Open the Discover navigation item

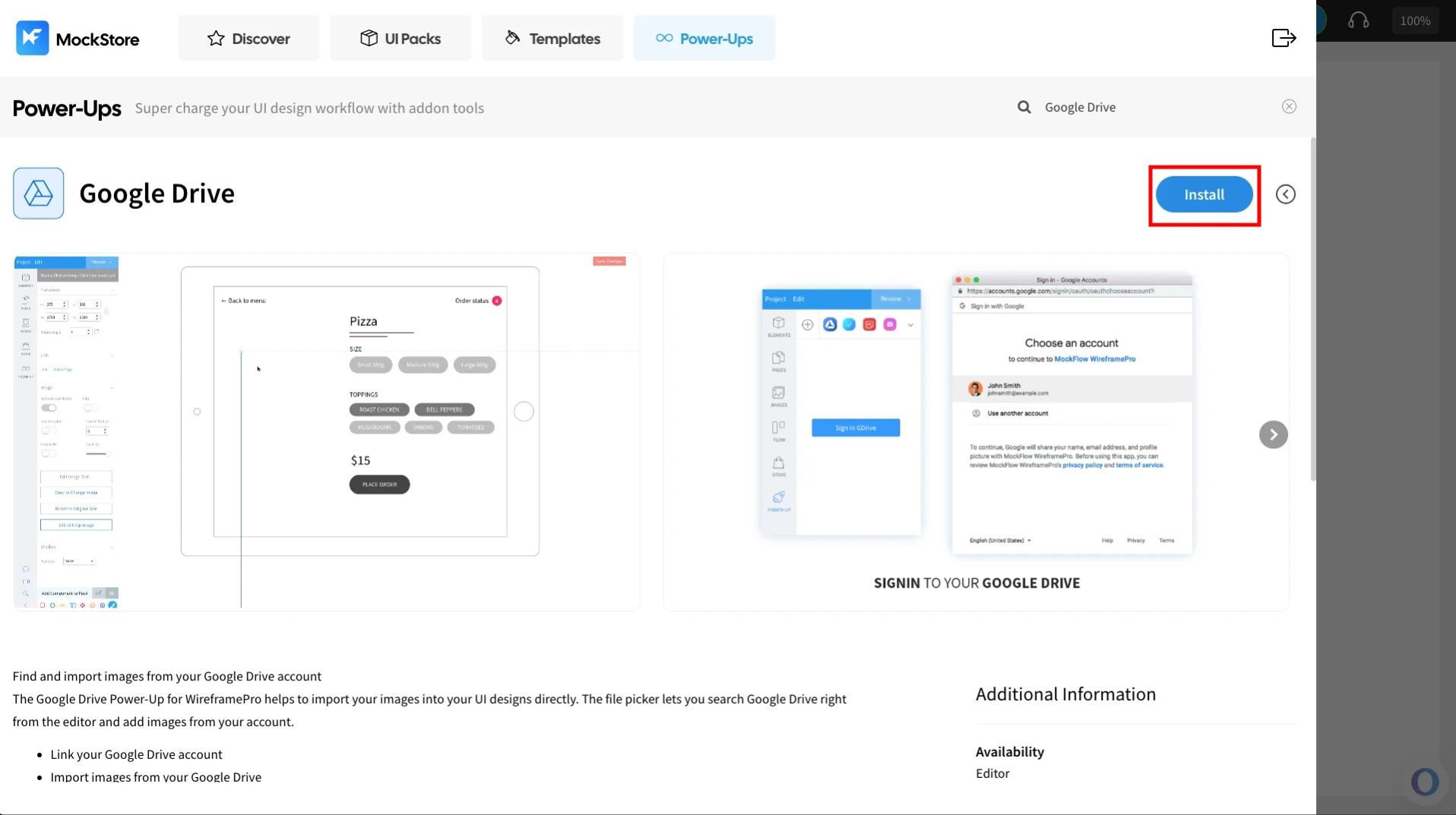248,37
